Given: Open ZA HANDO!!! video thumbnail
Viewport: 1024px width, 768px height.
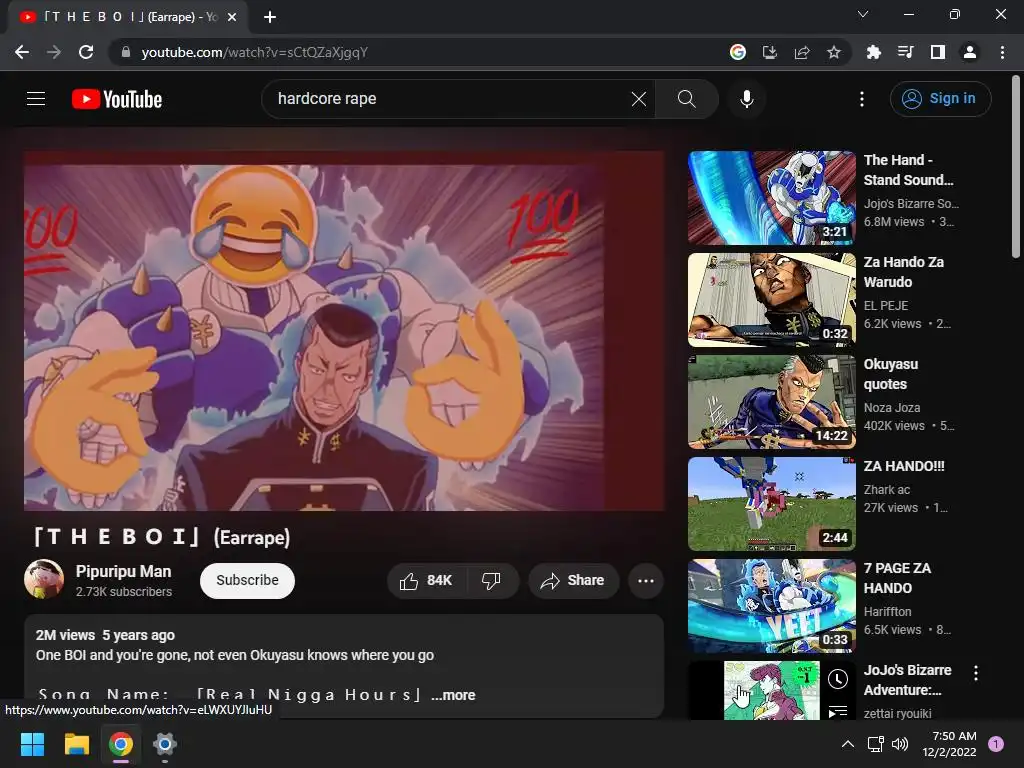Looking at the screenshot, I should pos(771,504).
